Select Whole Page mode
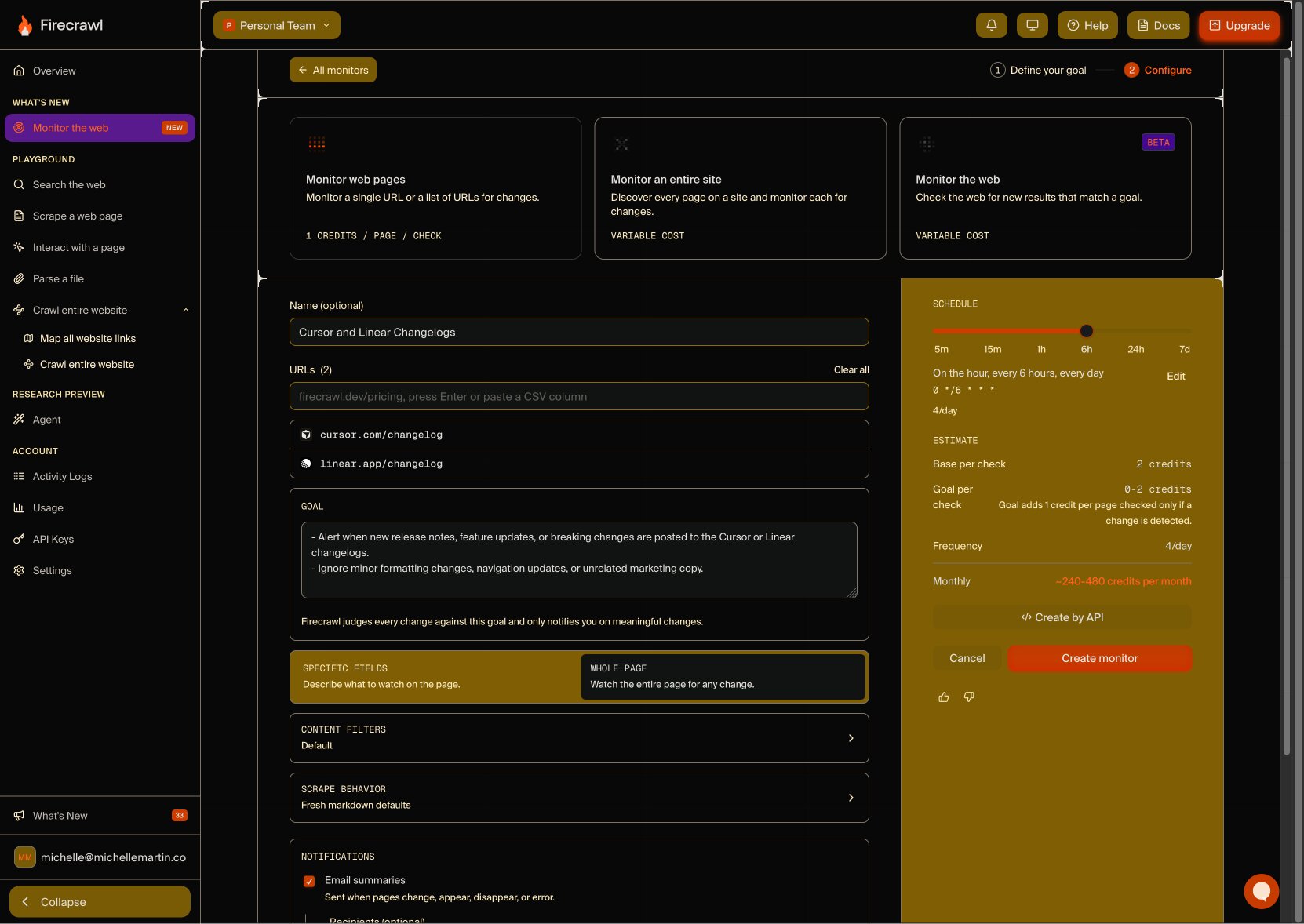Screen dimensions: 1304x924 point(723,676)
